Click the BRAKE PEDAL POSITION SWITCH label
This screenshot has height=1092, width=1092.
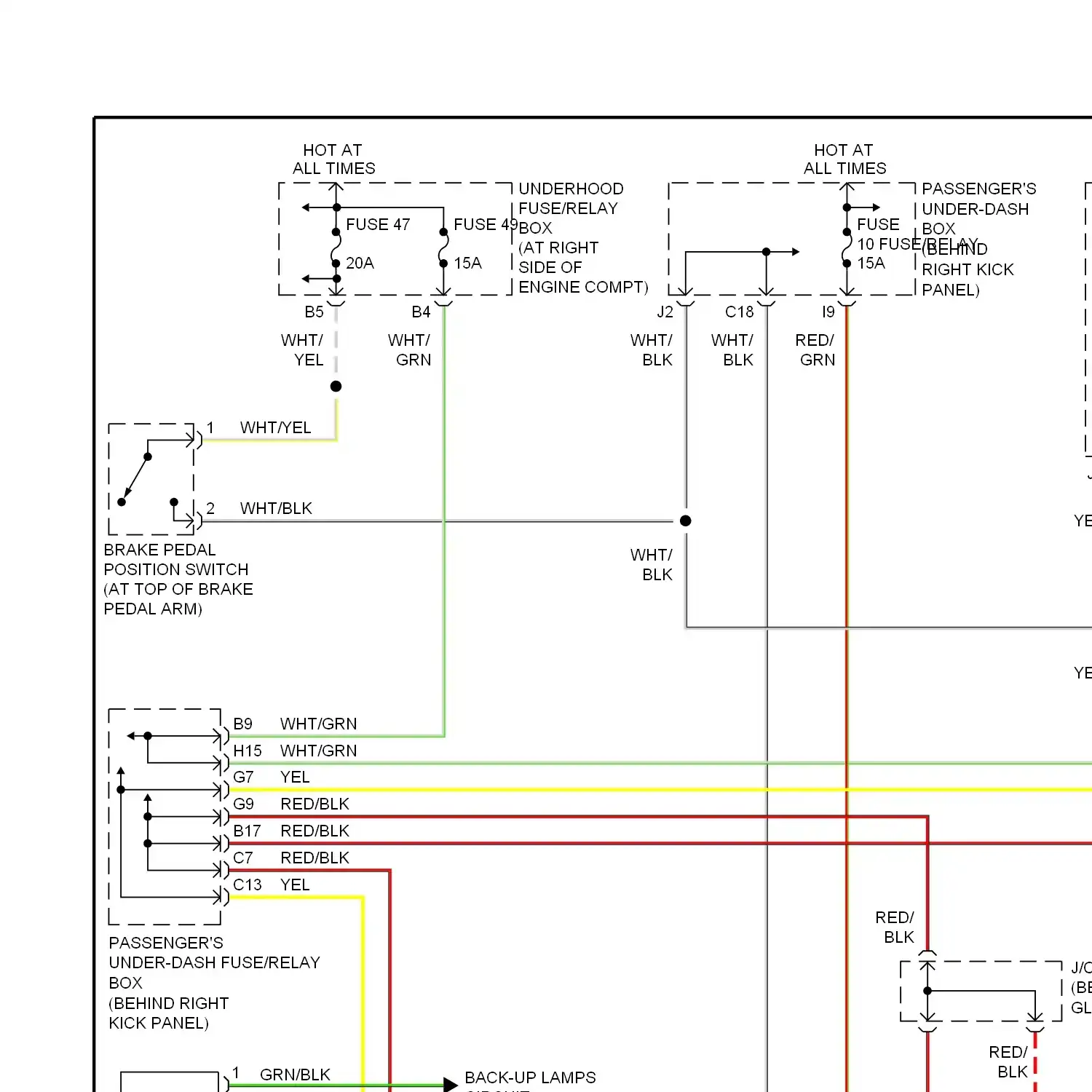(x=178, y=579)
